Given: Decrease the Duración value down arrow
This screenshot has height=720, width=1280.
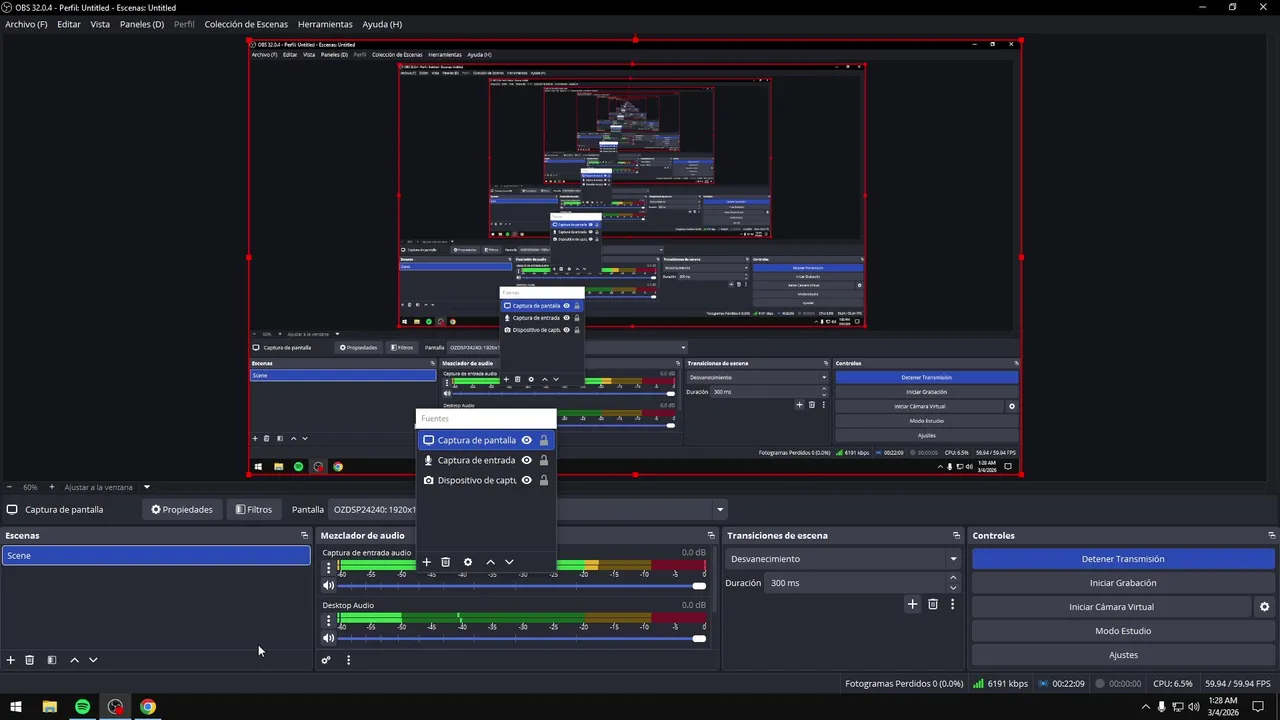Looking at the screenshot, I should (x=953, y=588).
